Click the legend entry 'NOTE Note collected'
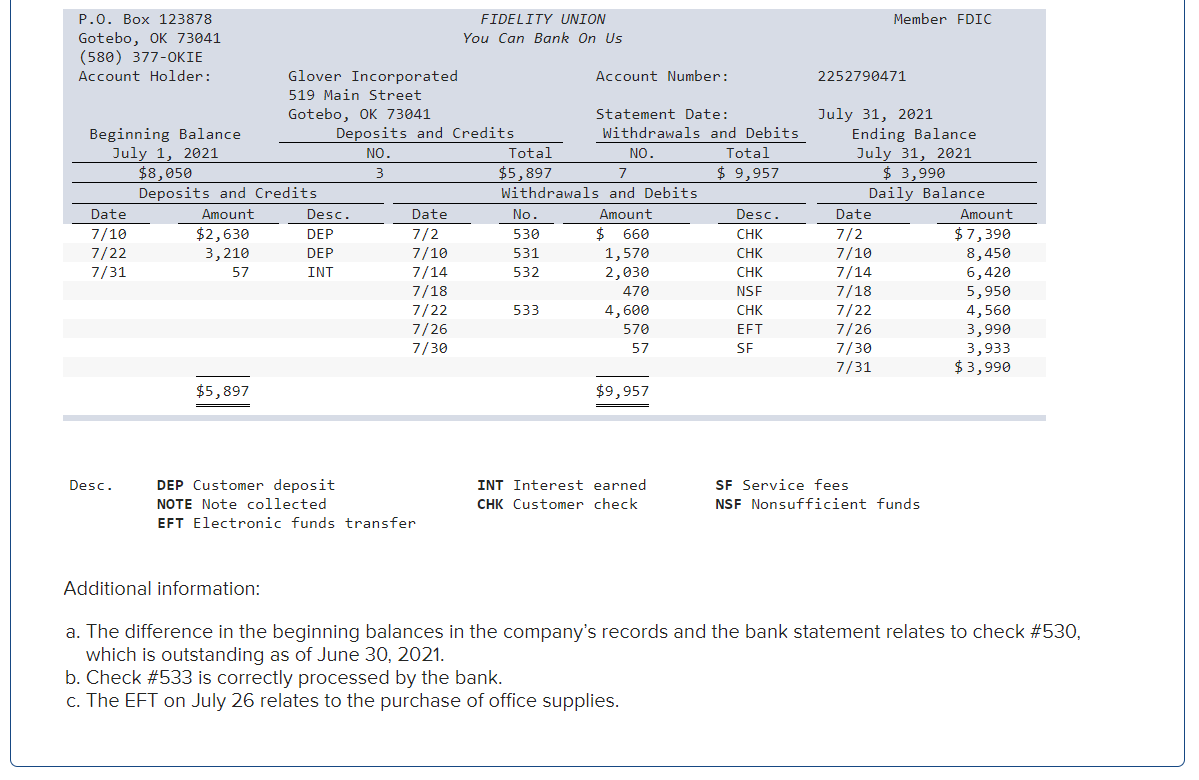This screenshot has width=1199, height=780. (242, 505)
